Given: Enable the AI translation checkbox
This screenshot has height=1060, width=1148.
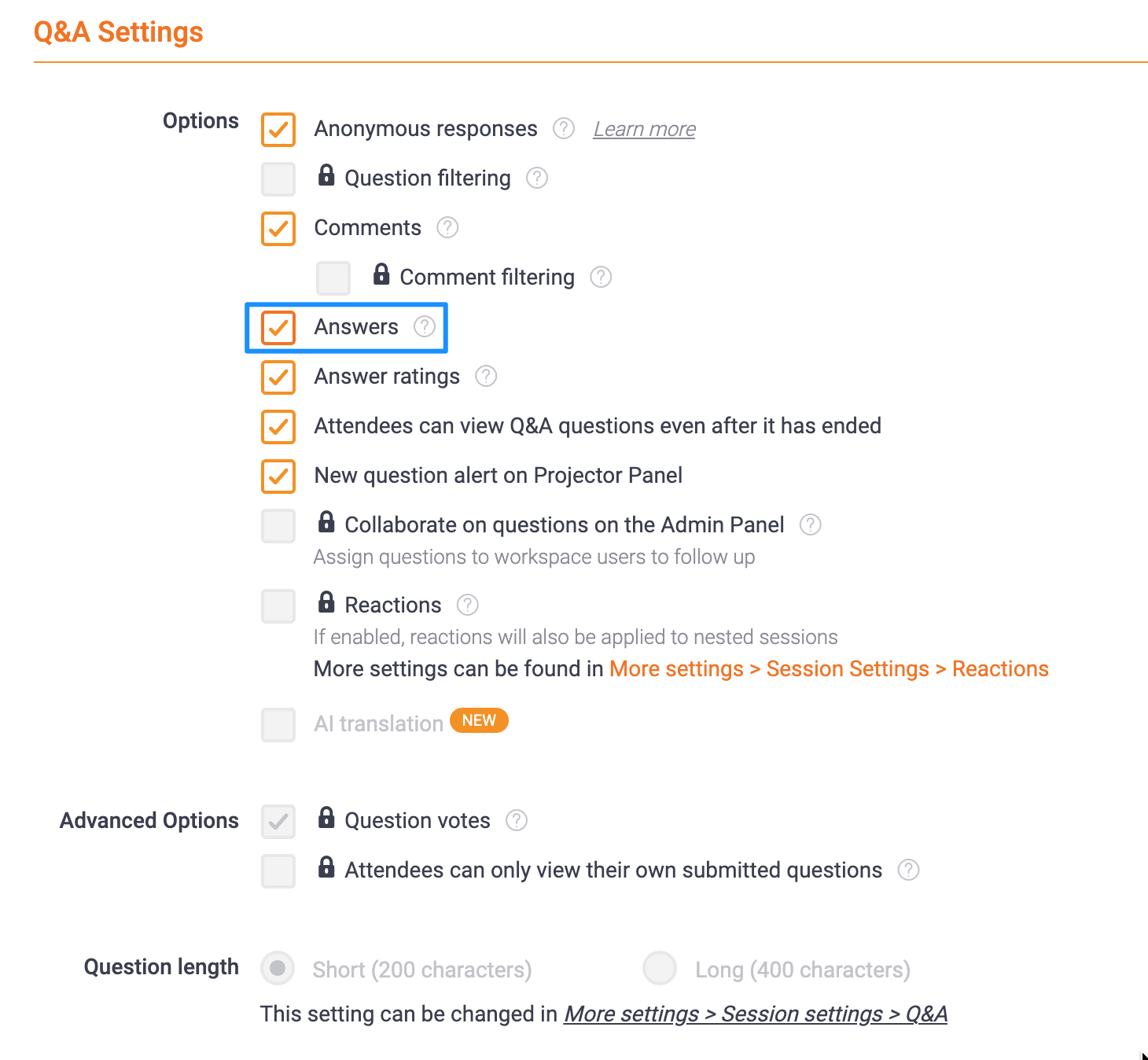Looking at the screenshot, I should pyautogui.click(x=278, y=725).
